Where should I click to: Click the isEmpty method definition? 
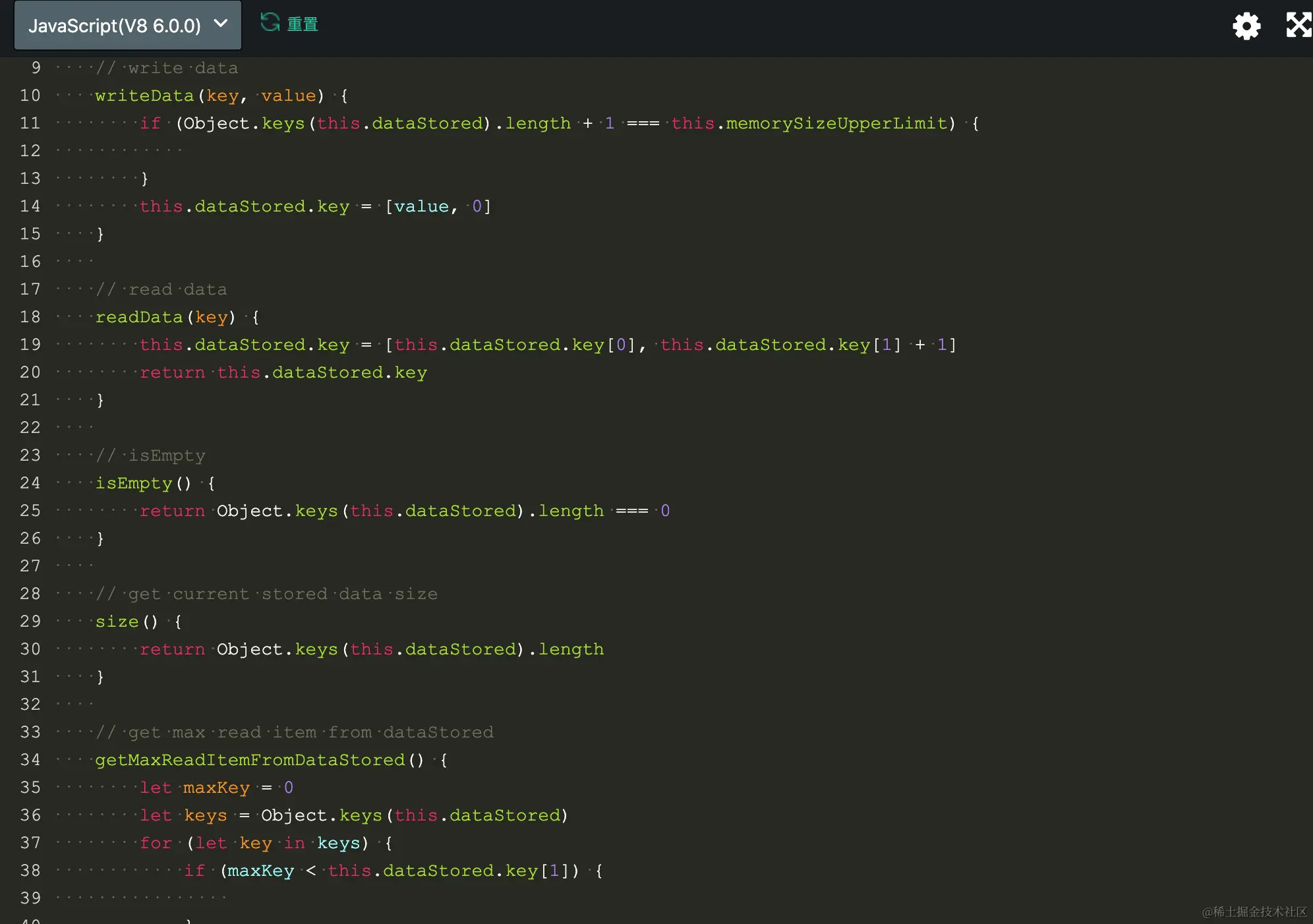tap(134, 483)
